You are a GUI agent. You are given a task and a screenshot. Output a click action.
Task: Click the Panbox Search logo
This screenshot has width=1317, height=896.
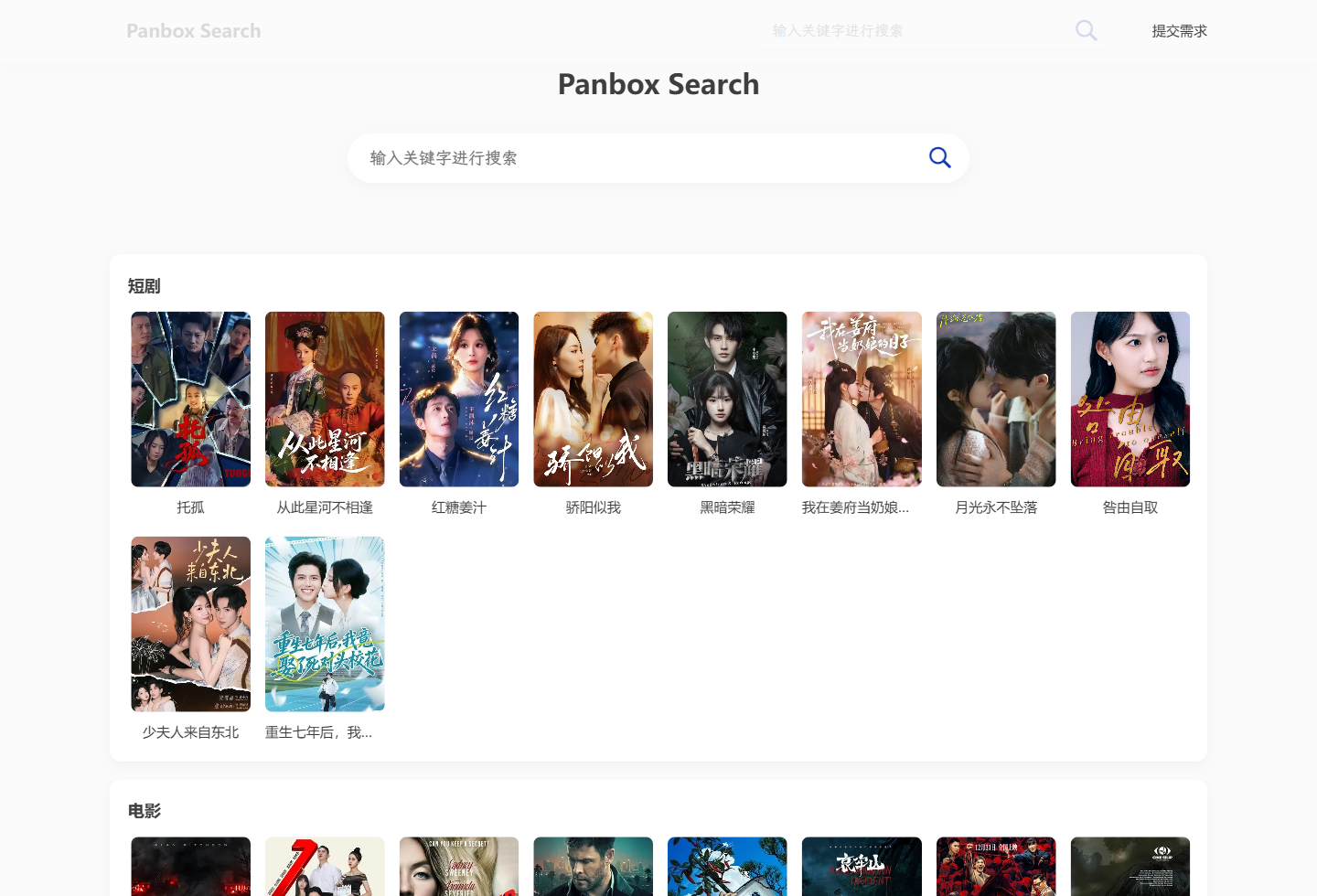[193, 30]
